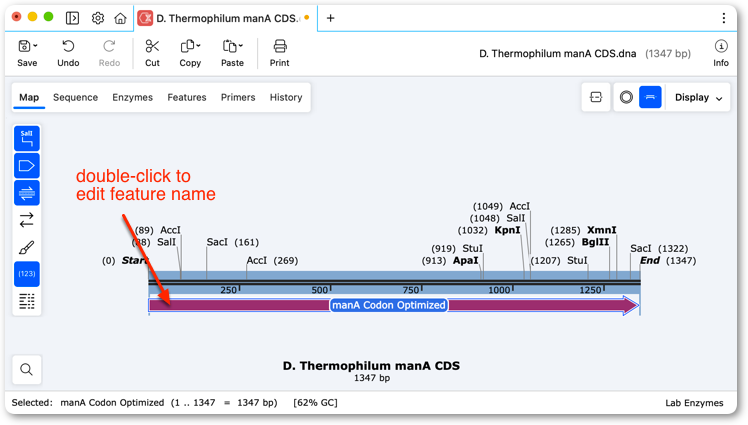748x425 pixels.
Task: Click the fit-to-width map icon
Action: [x=596, y=97]
